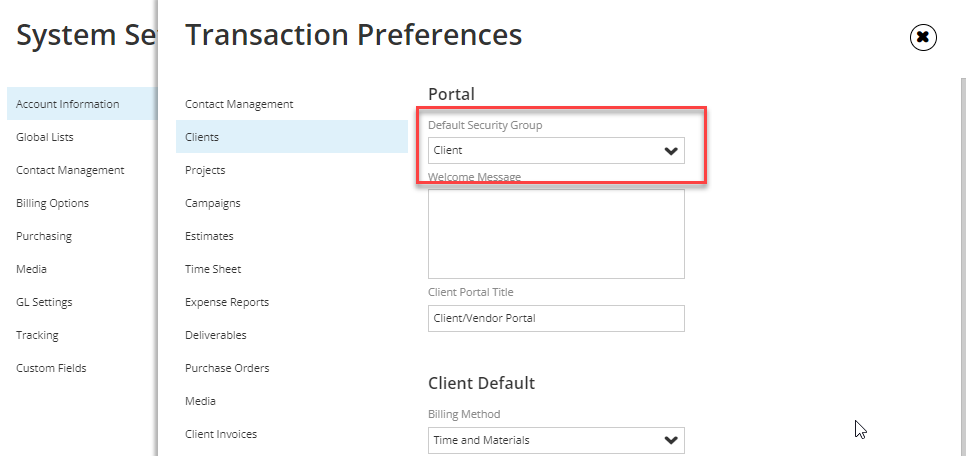Screen dimensions: 966x456
Task: Click into the Welcome Message text area
Action: pyautogui.click(x=556, y=234)
